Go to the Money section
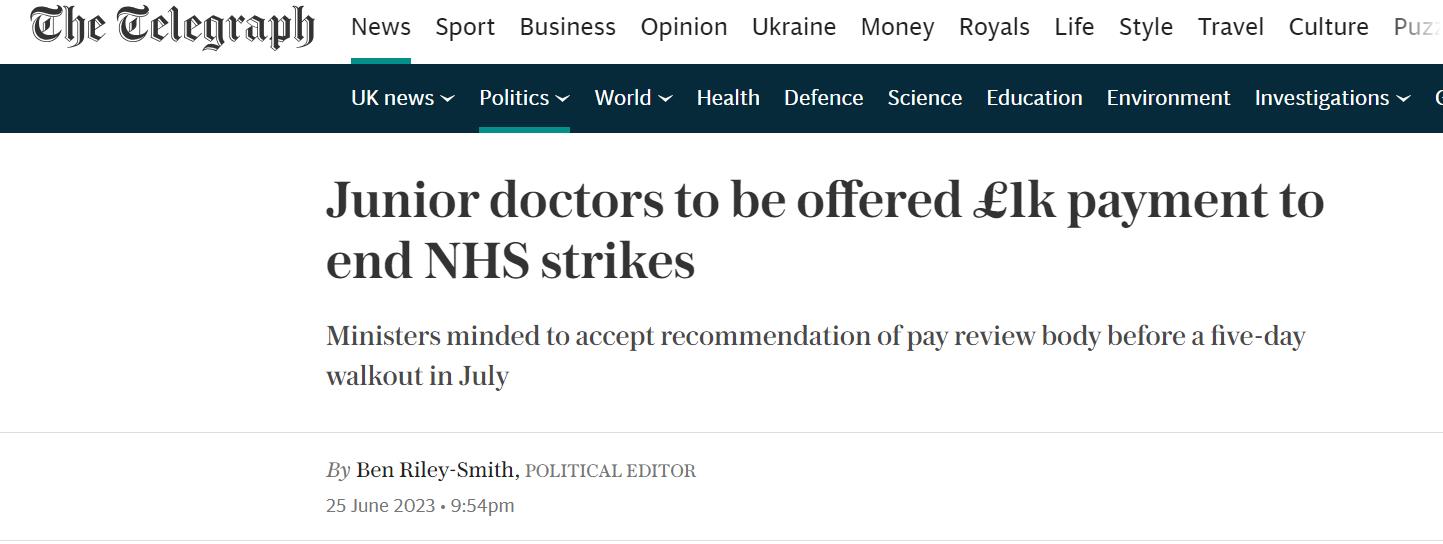 coord(897,27)
